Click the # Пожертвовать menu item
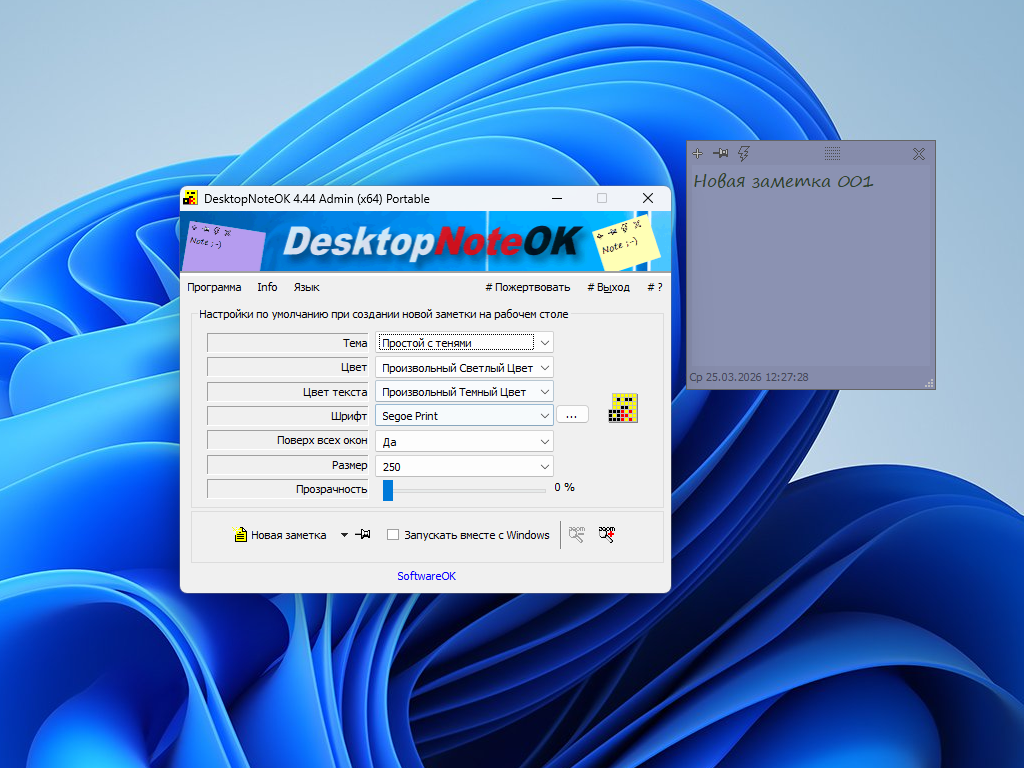The width and height of the screenshot is (1024, 768). click(527, 287)
